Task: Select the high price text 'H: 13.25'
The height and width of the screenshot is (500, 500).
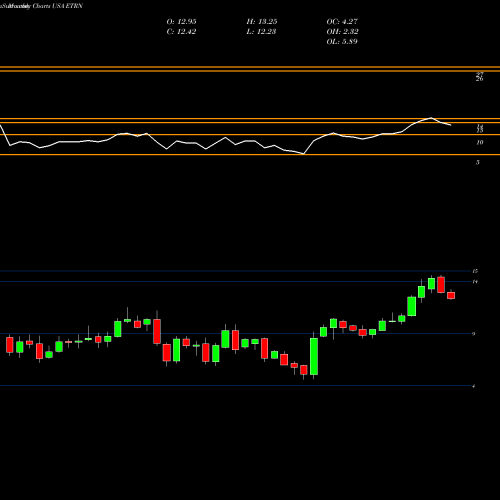Action: click(262, 22)
